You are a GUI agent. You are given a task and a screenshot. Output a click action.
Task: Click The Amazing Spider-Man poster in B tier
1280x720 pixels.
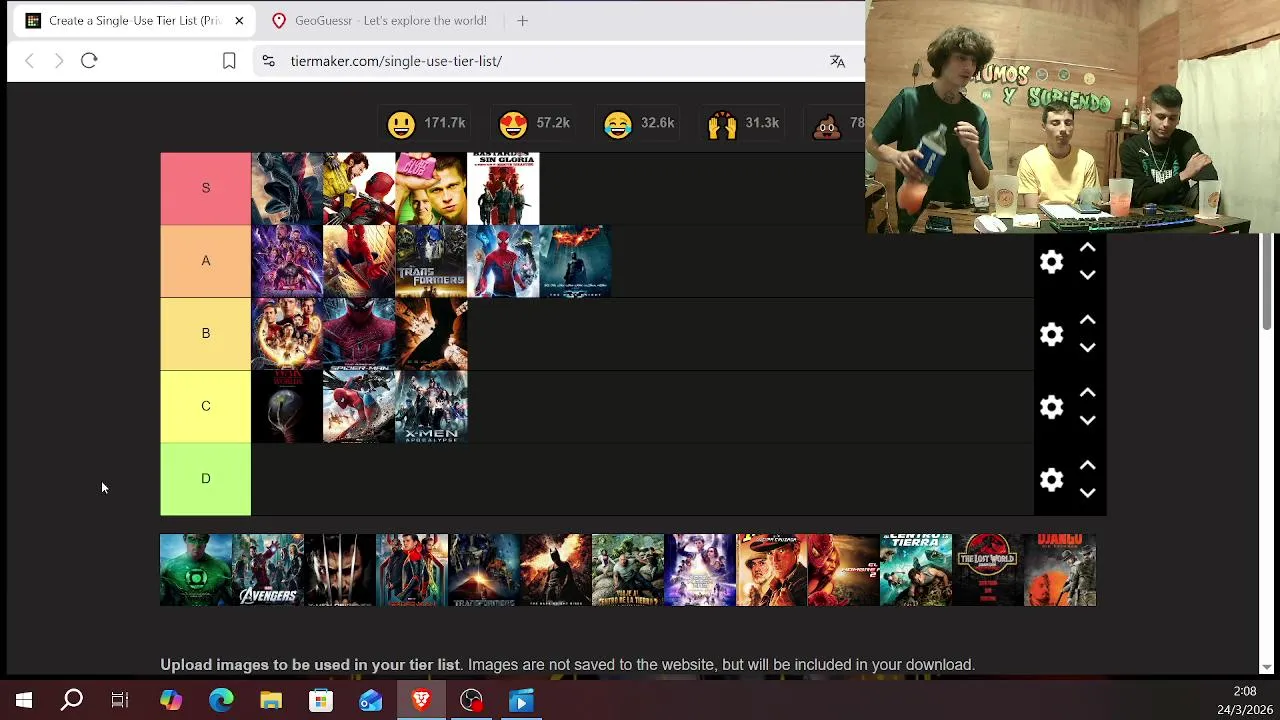point(359,334)
